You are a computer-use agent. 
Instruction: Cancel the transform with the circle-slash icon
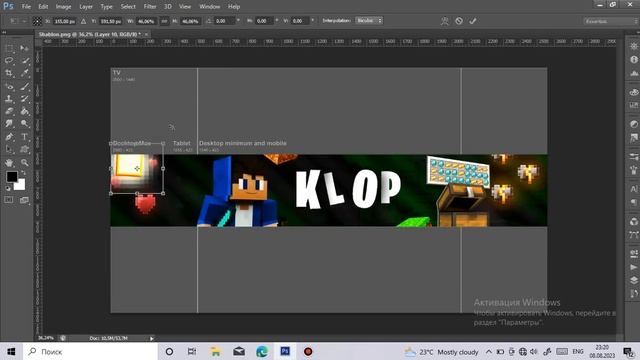point(459,21)
